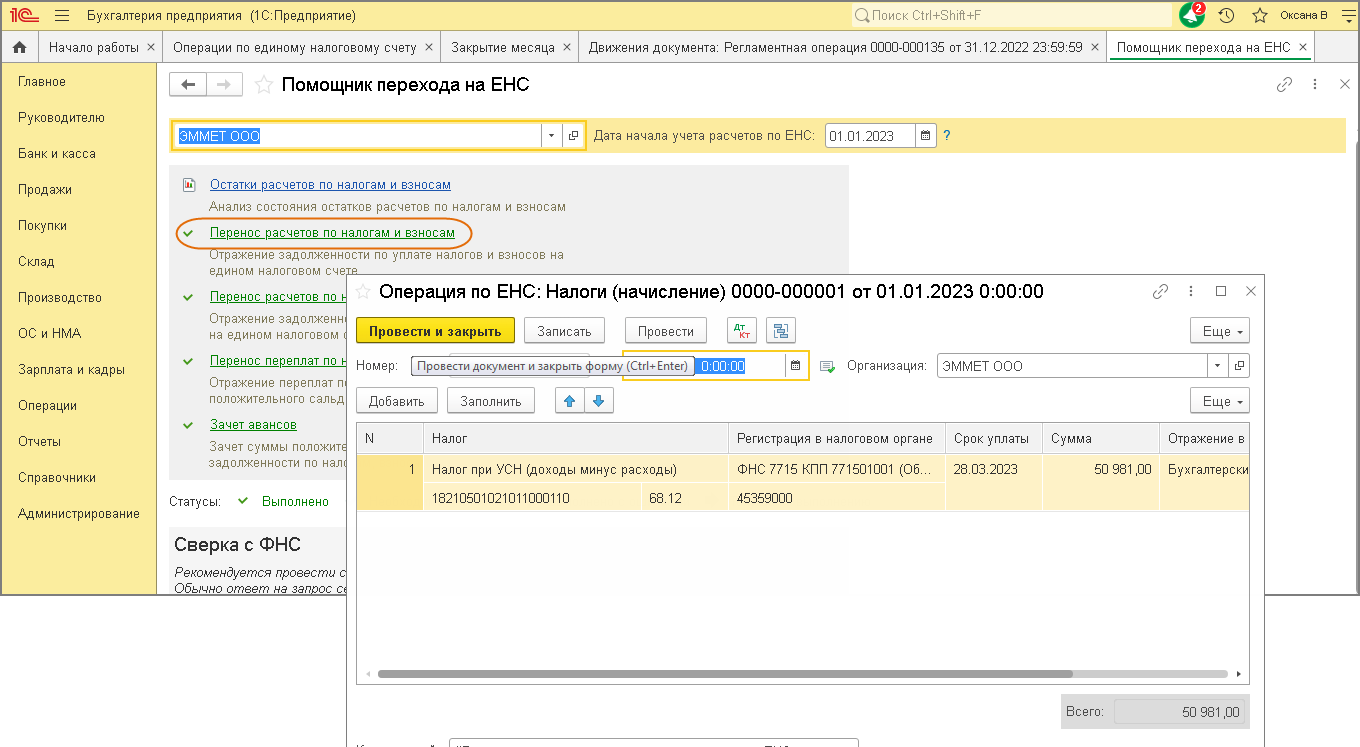
Task: Open calendar for document date field
Action: click(796, 366)
